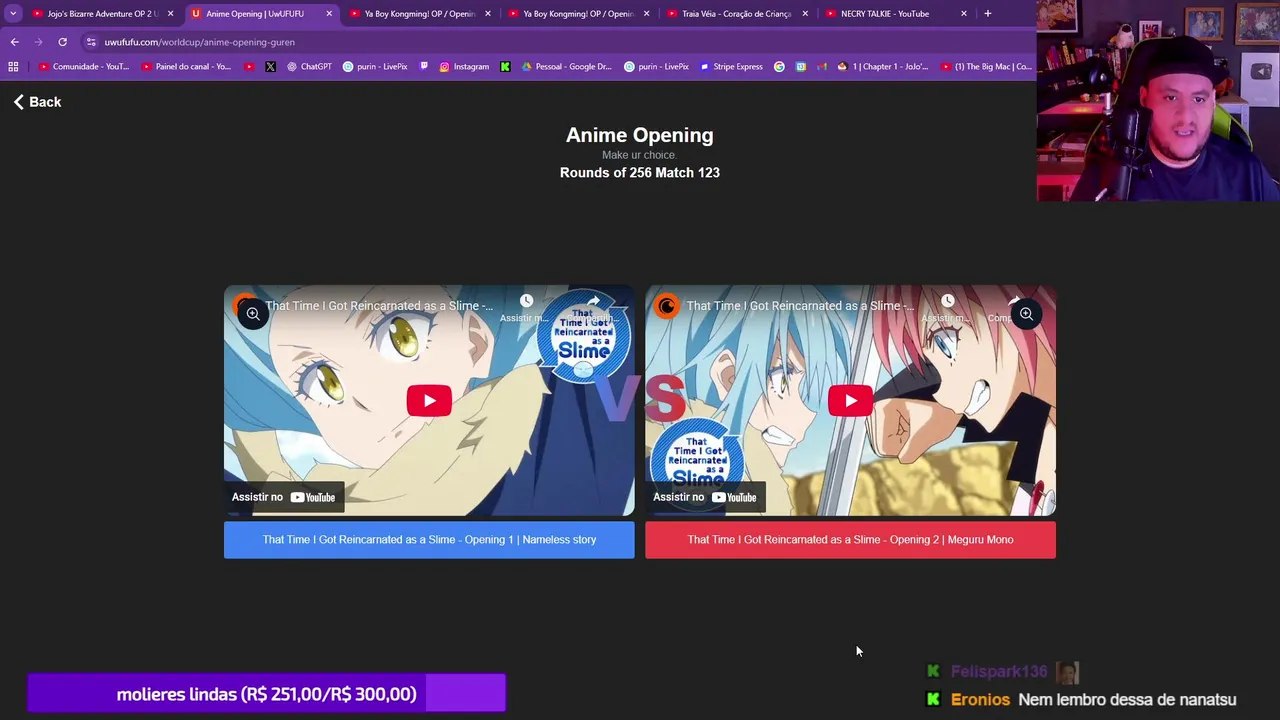Screen dimensions: 1280x720
Task: Click Rounds of 256 Match 123 text
Action: click(x=640, y=173)
